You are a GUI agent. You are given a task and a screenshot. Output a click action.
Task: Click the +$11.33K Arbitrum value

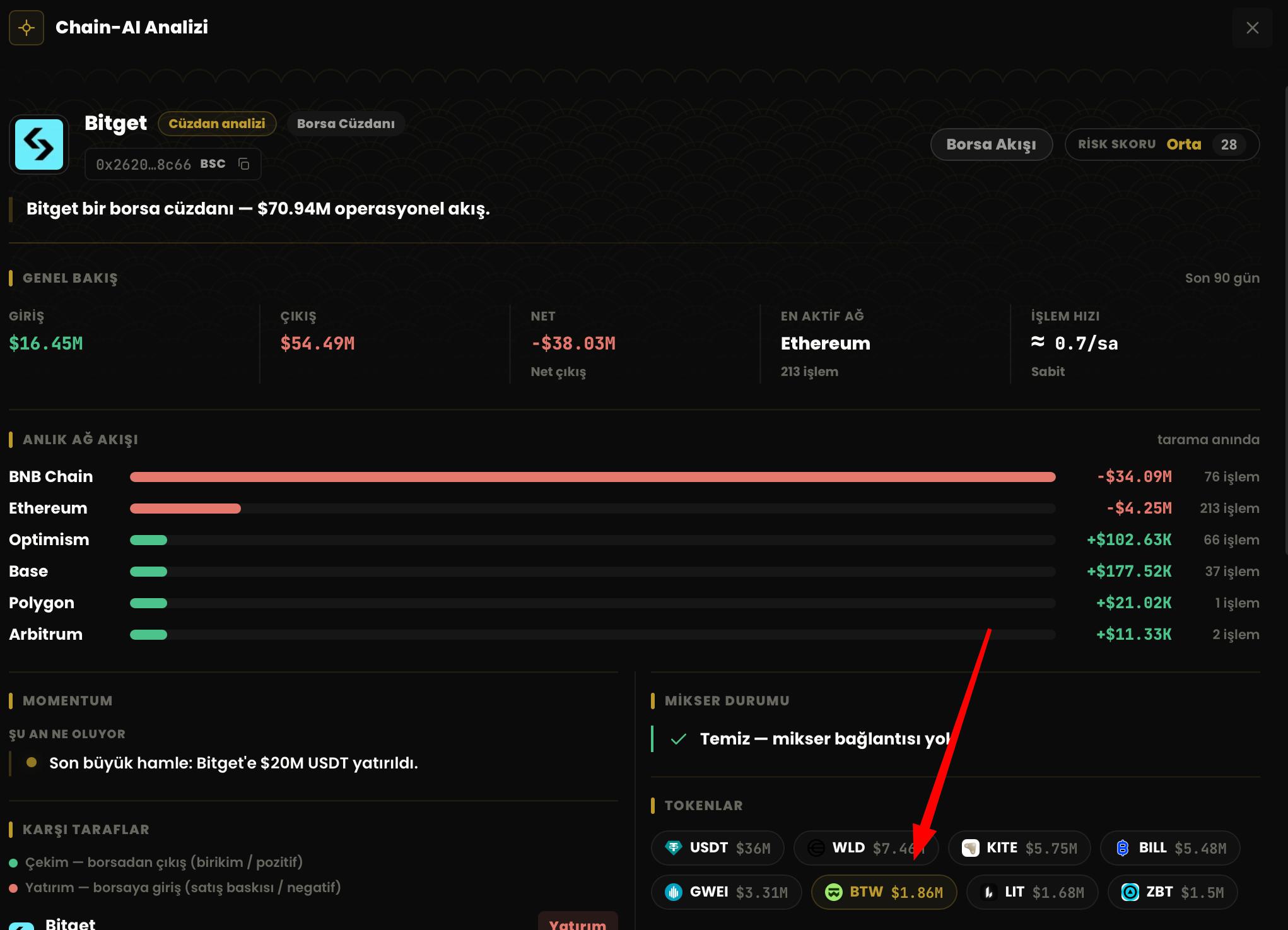click(1134, 635)
